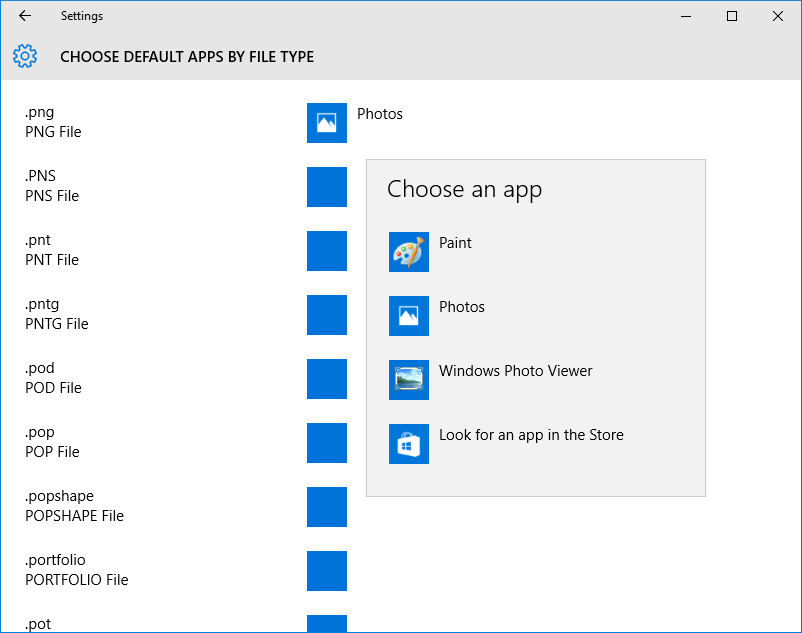Click the .png PNG File entry
This screenshot has width=802, height=633.
(53, 122)
